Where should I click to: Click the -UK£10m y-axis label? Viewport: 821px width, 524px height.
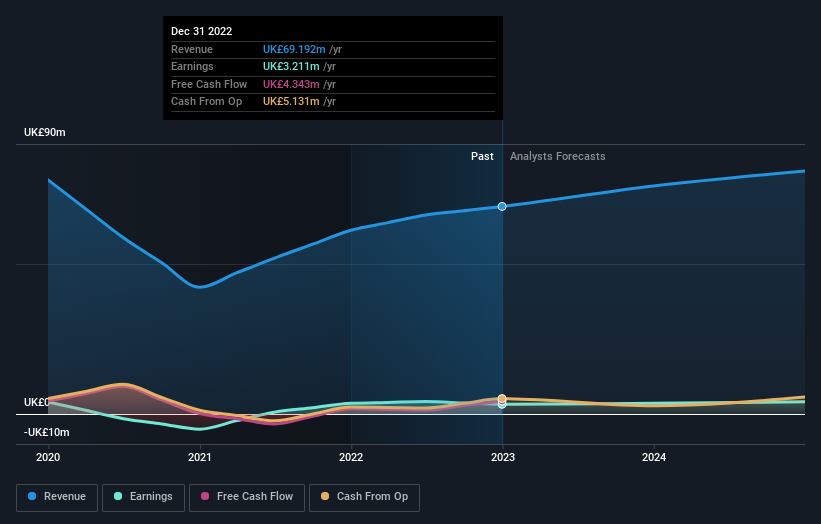(47, 432)
